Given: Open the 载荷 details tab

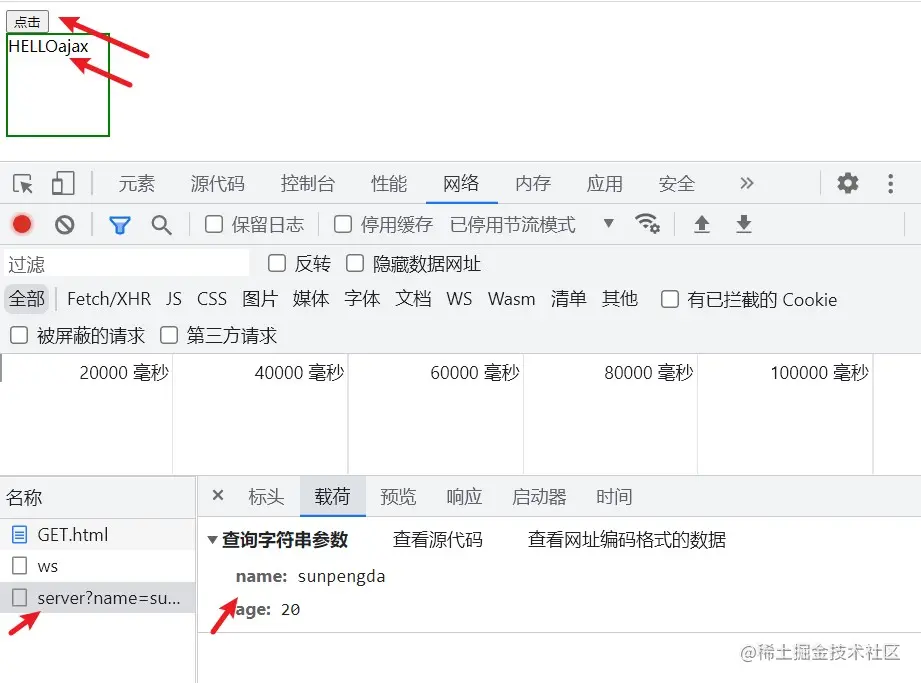Looking at the screenshot, I should pos(332,497).
